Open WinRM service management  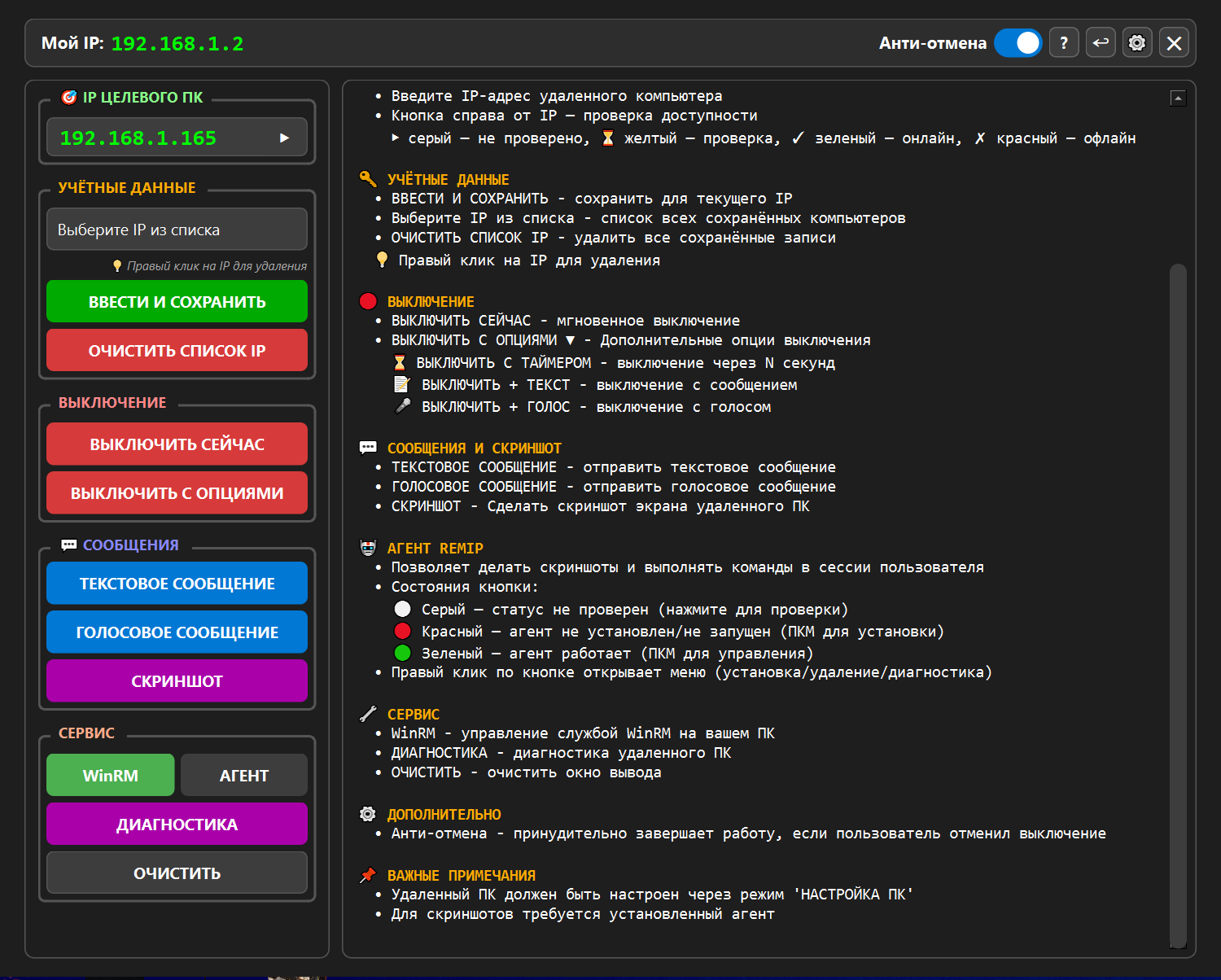point(110,775)
